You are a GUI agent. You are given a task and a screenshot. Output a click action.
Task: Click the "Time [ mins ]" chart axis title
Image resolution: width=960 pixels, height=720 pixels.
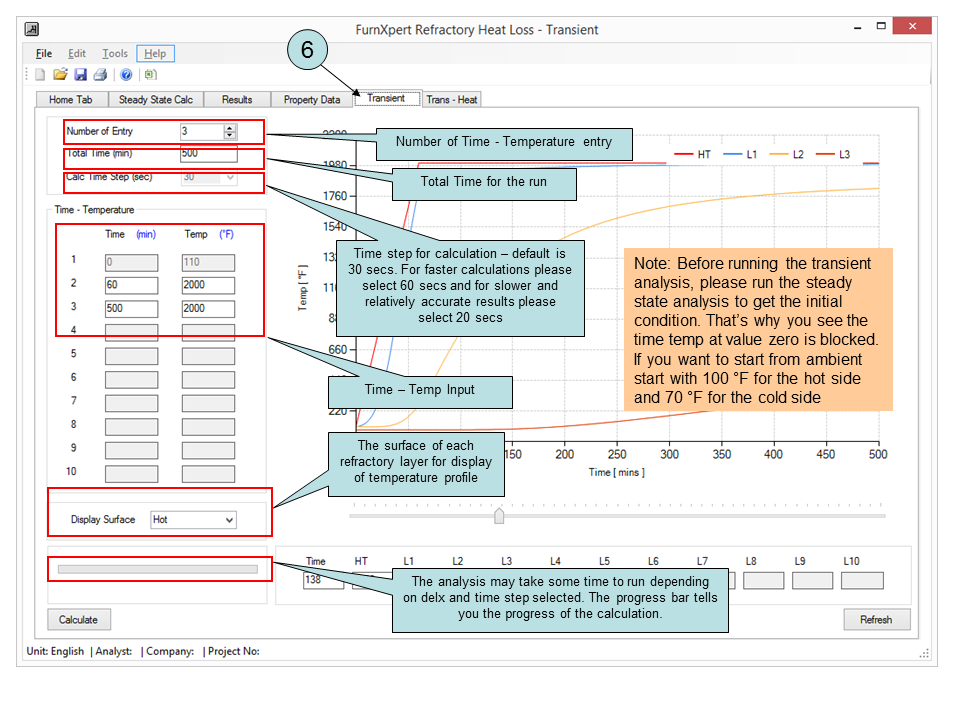(617, 473)
